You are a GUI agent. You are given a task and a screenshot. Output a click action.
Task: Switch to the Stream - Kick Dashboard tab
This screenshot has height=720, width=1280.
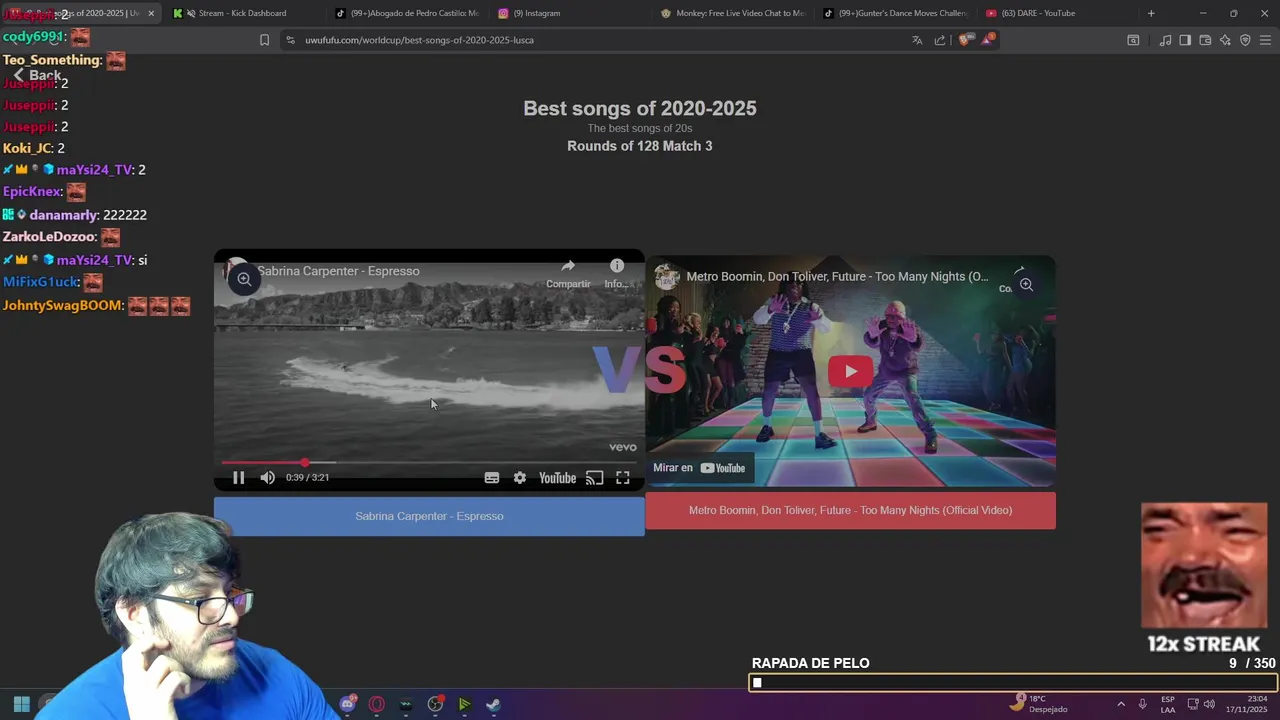click(x=242, y=13)
